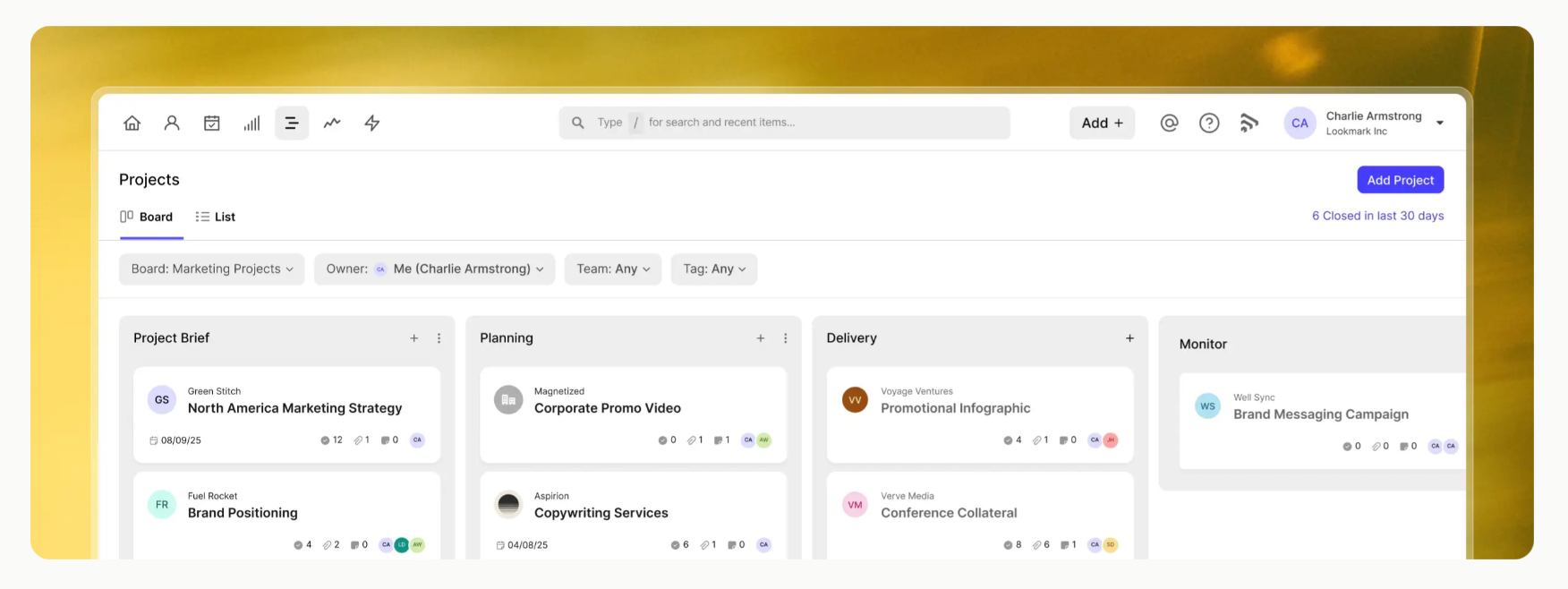
Task: Click the WS avatar for Well Sync
Action: point(1207,406)
